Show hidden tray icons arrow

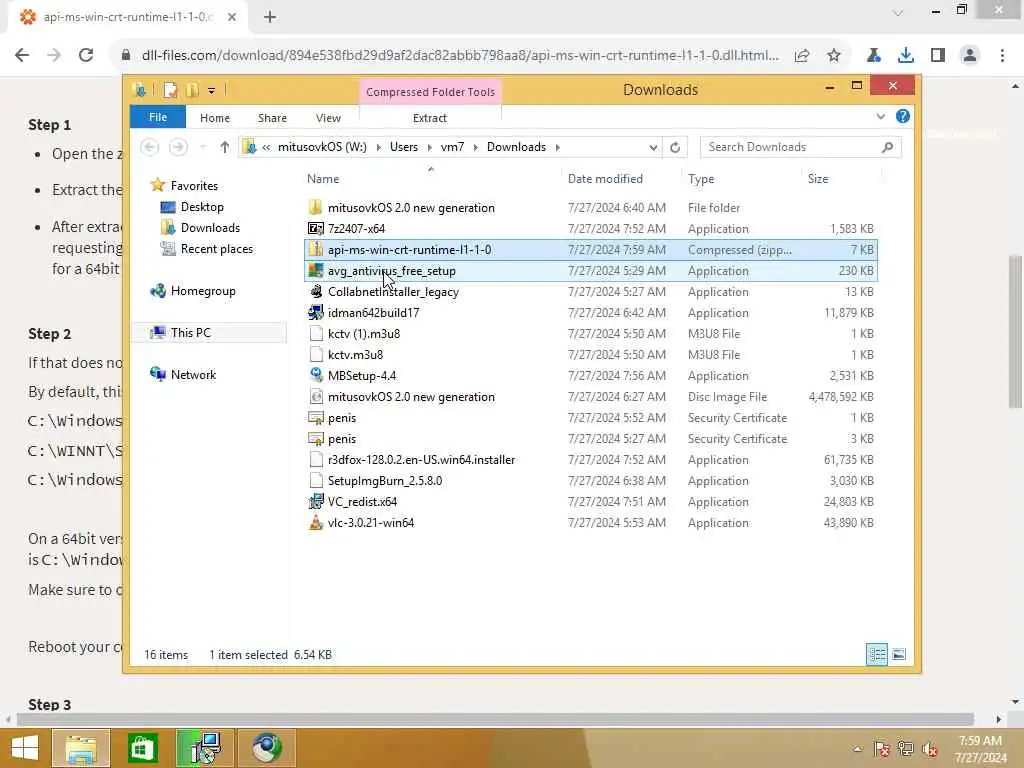857,749
